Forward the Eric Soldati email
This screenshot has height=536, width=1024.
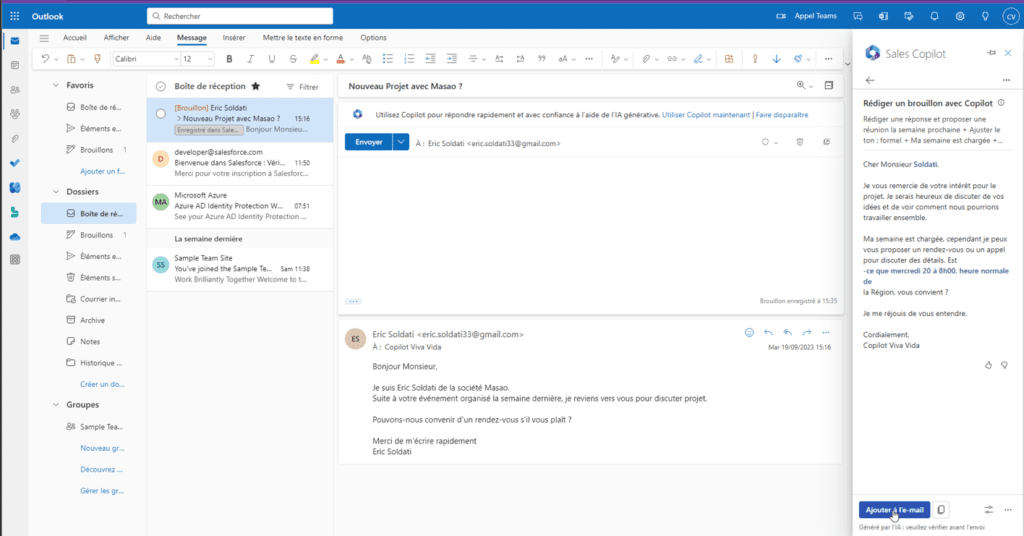click(x=807, y=332)
